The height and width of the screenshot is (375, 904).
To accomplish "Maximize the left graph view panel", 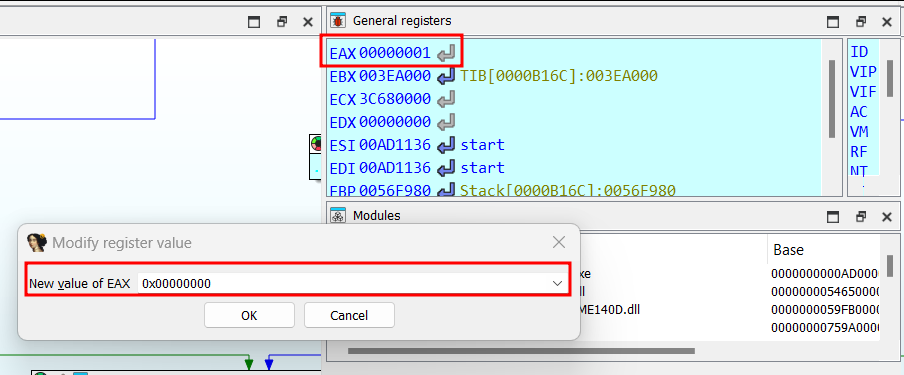I will (x=254, y=22).
